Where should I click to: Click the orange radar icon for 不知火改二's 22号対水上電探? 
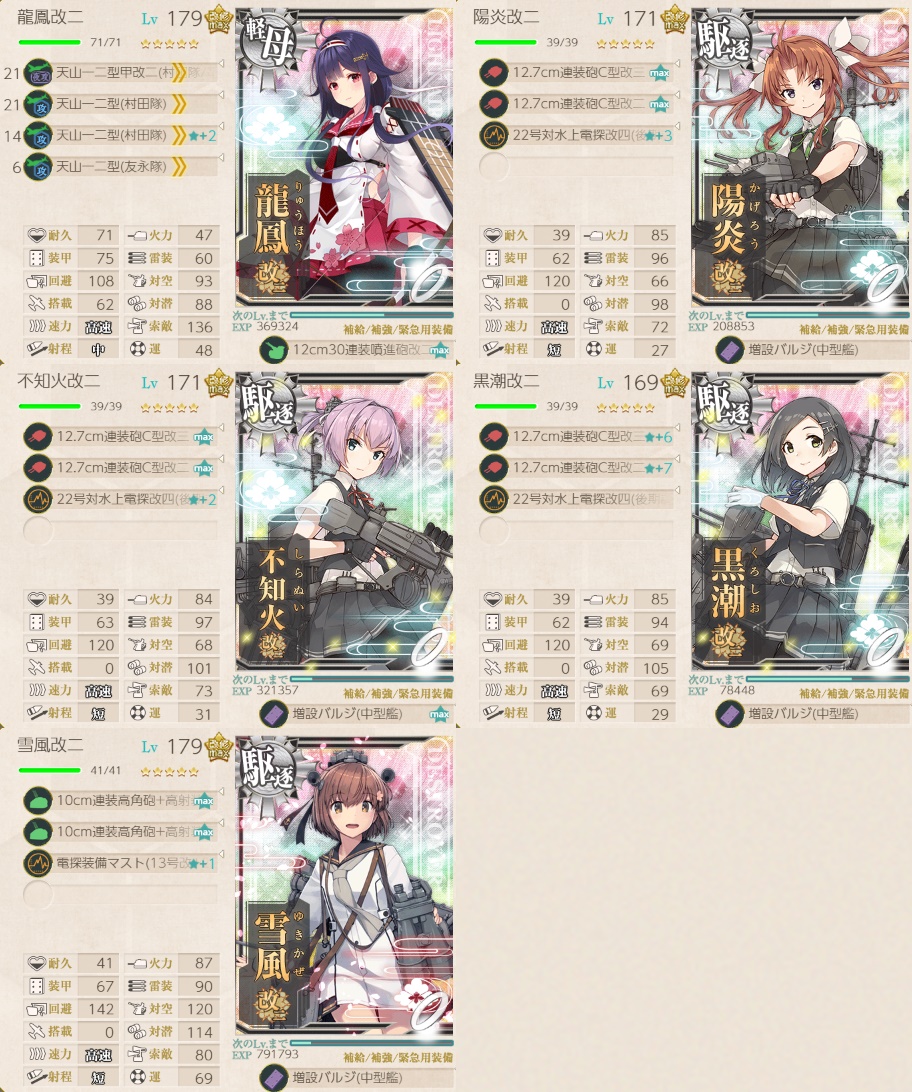pos(38,499)
